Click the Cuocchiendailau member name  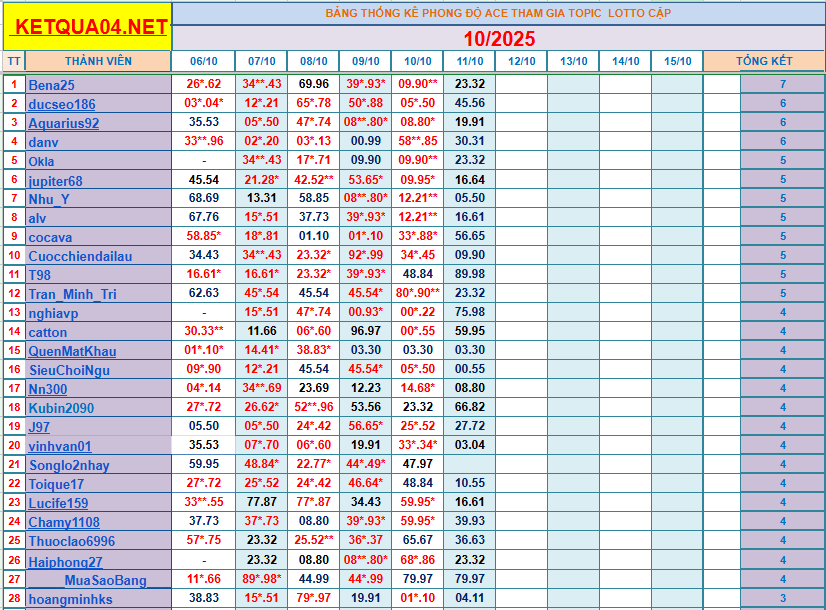click(x=80, y=256)
